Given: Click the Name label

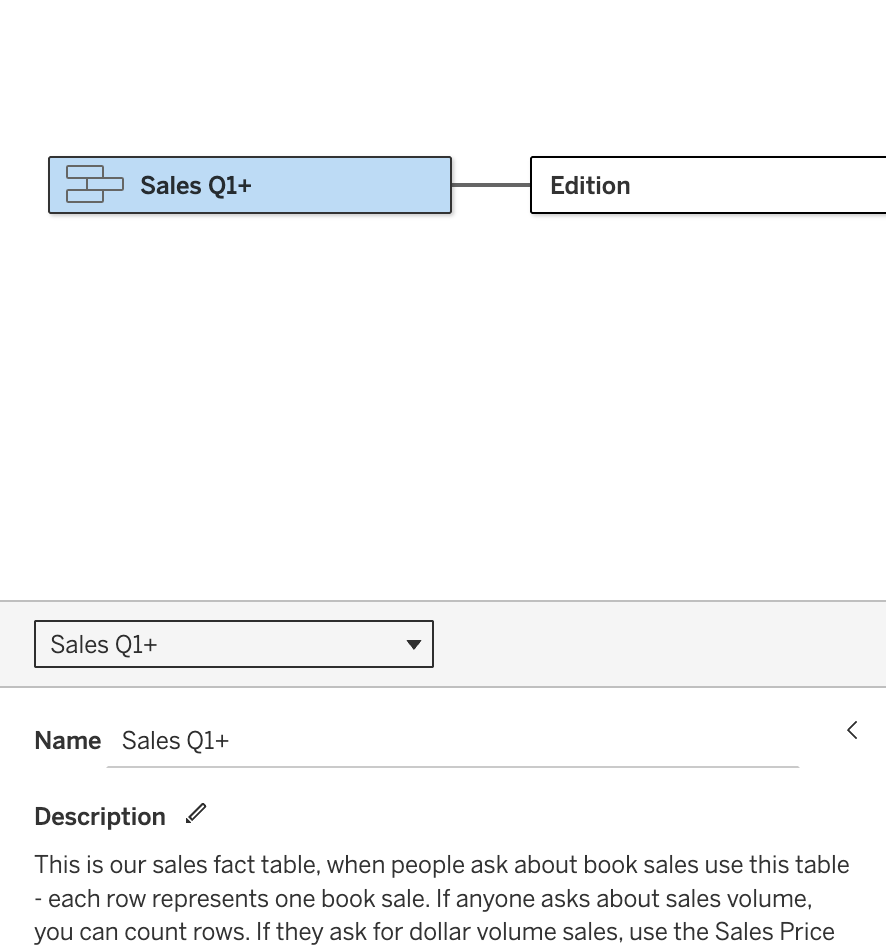Looking at the screenshot, I should (x=67, y=741).
